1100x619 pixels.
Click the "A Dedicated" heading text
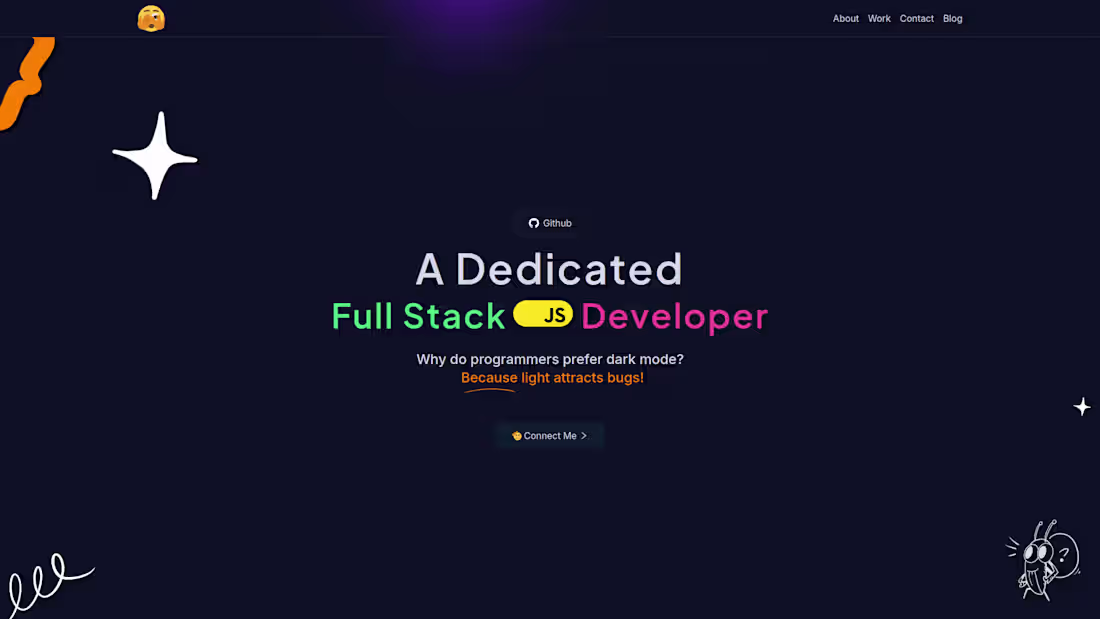pos(549,269)
